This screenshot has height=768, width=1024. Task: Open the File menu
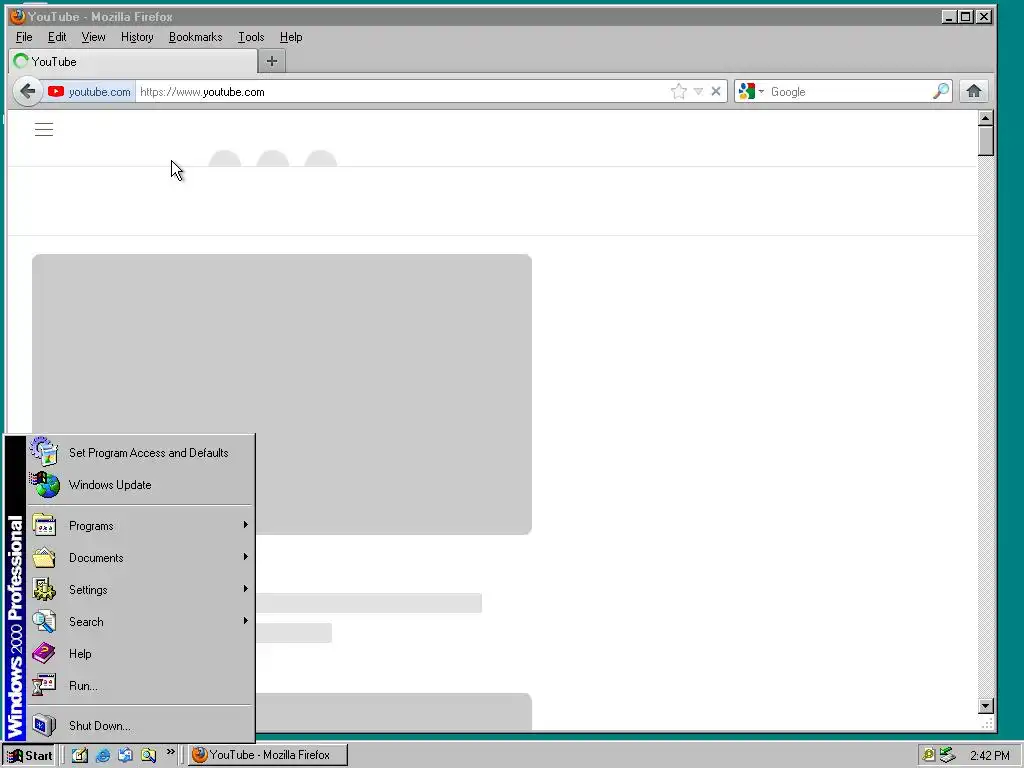pyautogui.click(x=24, y=37)
